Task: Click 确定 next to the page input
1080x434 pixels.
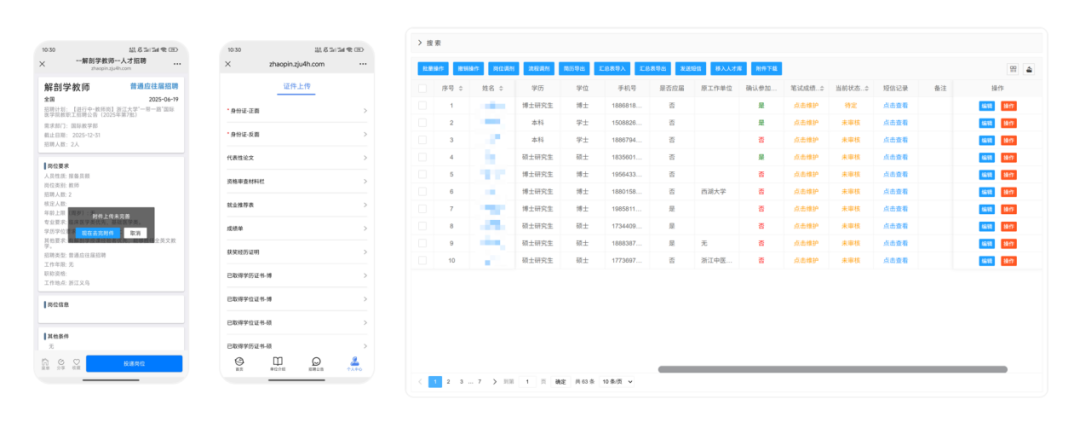Action: pos(560,382)
